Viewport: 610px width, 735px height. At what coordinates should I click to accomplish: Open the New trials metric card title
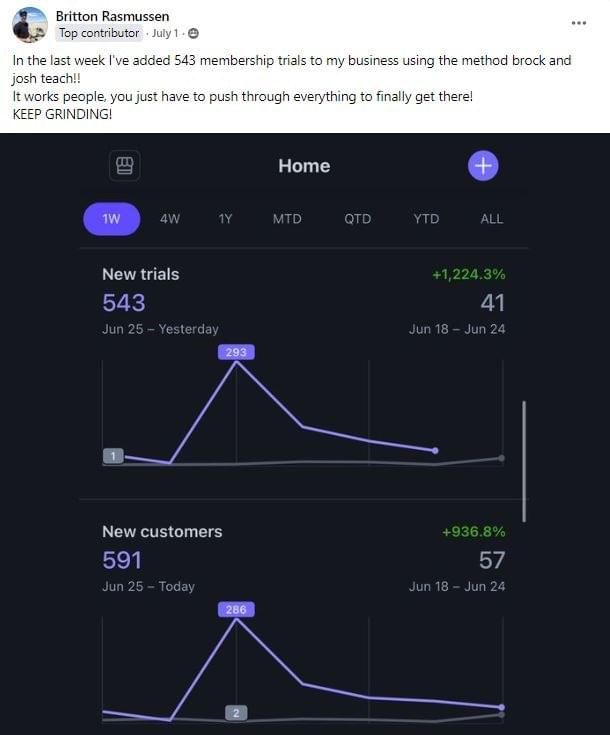click(x=141, y=274)
